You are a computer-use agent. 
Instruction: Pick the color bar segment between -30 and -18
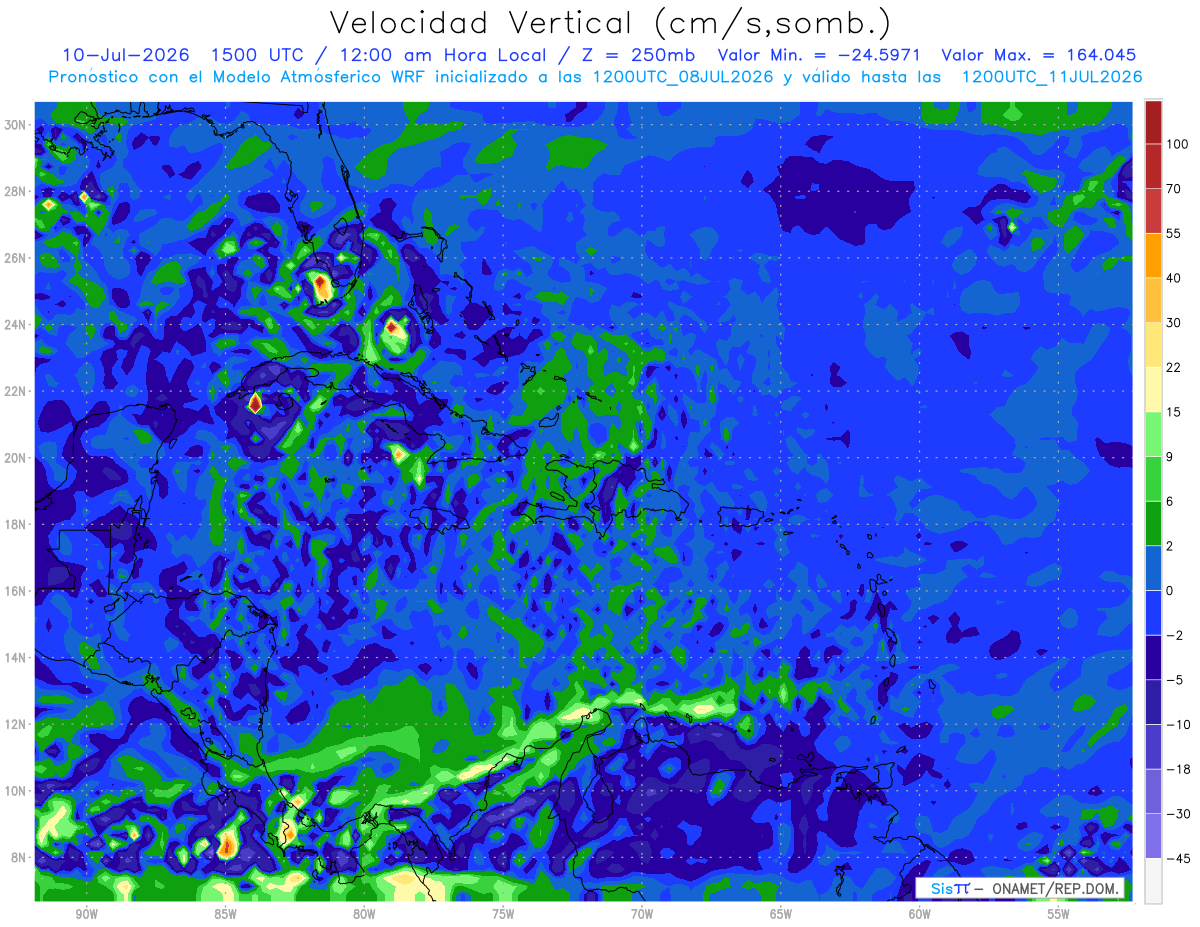[1153, 792]
